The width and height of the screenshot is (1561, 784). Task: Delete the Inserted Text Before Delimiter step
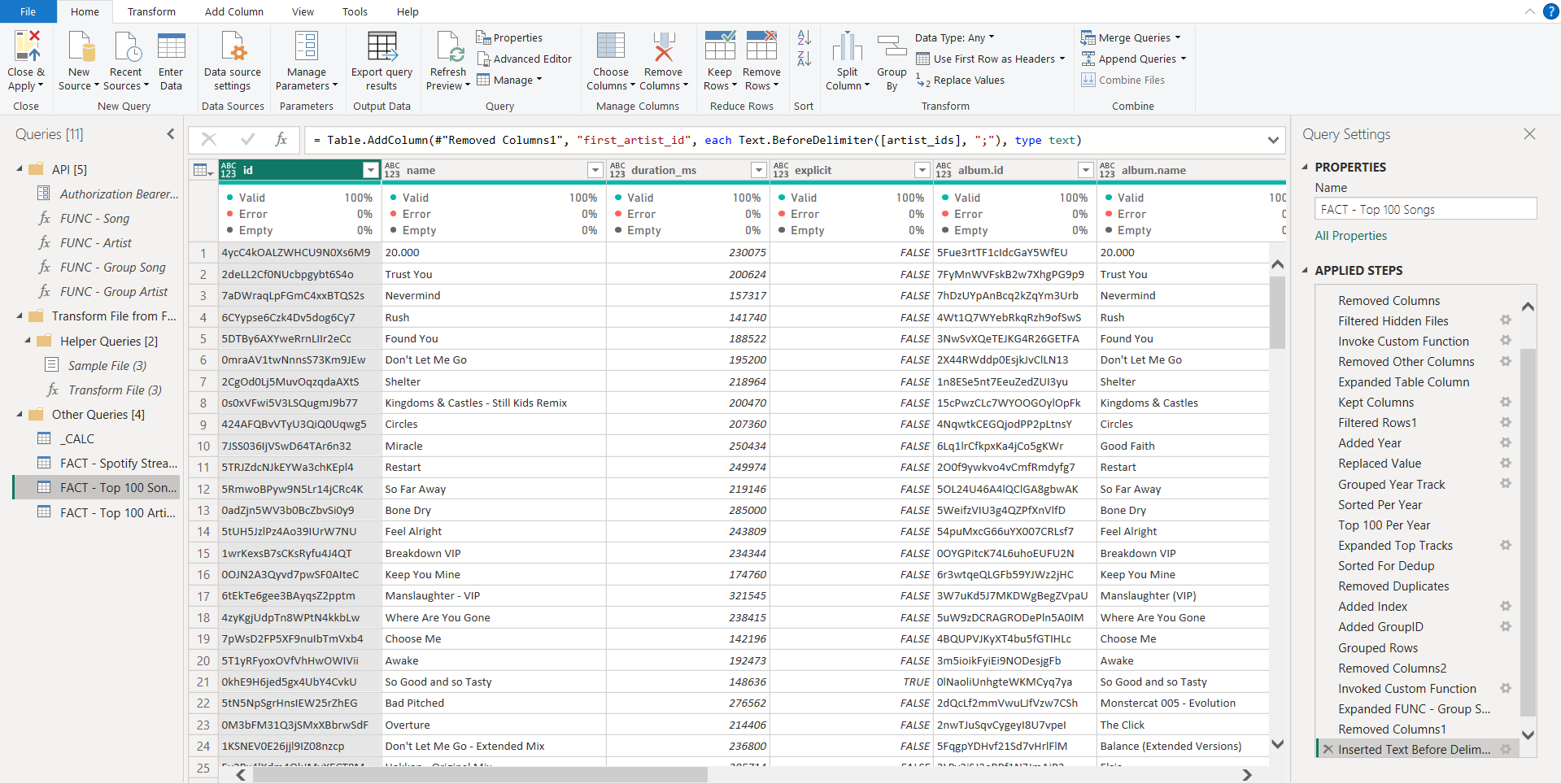(x=1328, y=749)
